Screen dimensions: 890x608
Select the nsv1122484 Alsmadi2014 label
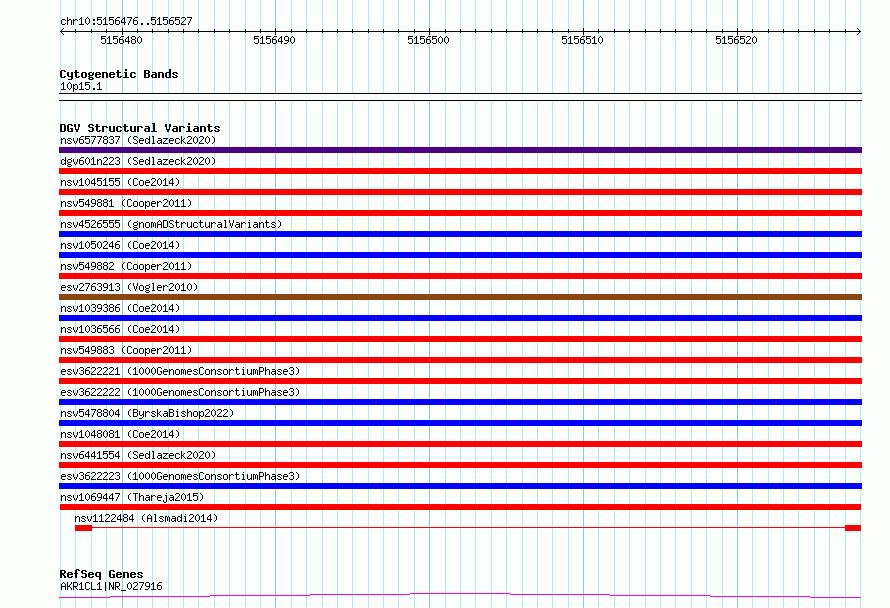[145, 518]
